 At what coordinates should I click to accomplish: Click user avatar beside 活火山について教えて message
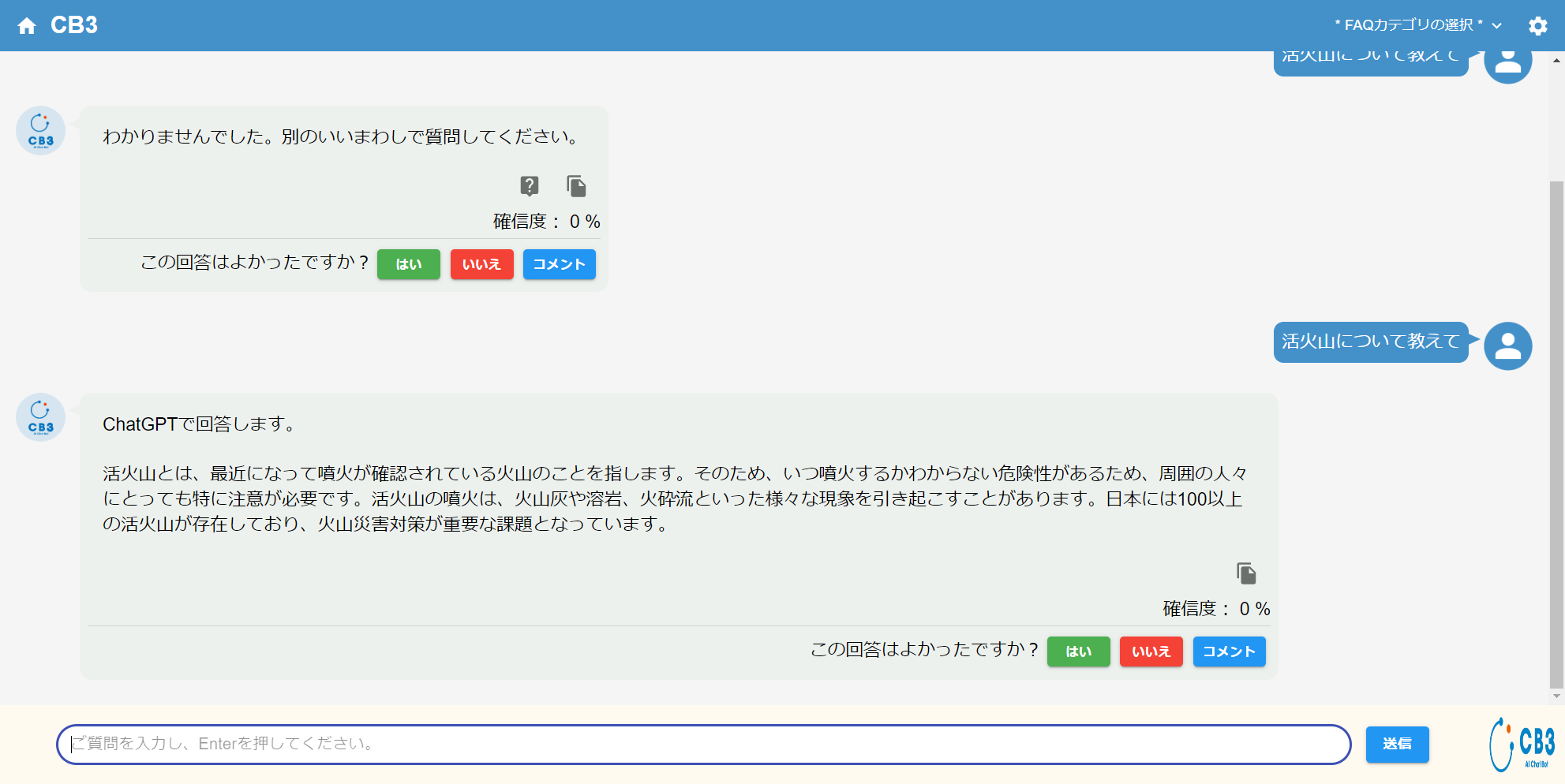pos(1507,345)
